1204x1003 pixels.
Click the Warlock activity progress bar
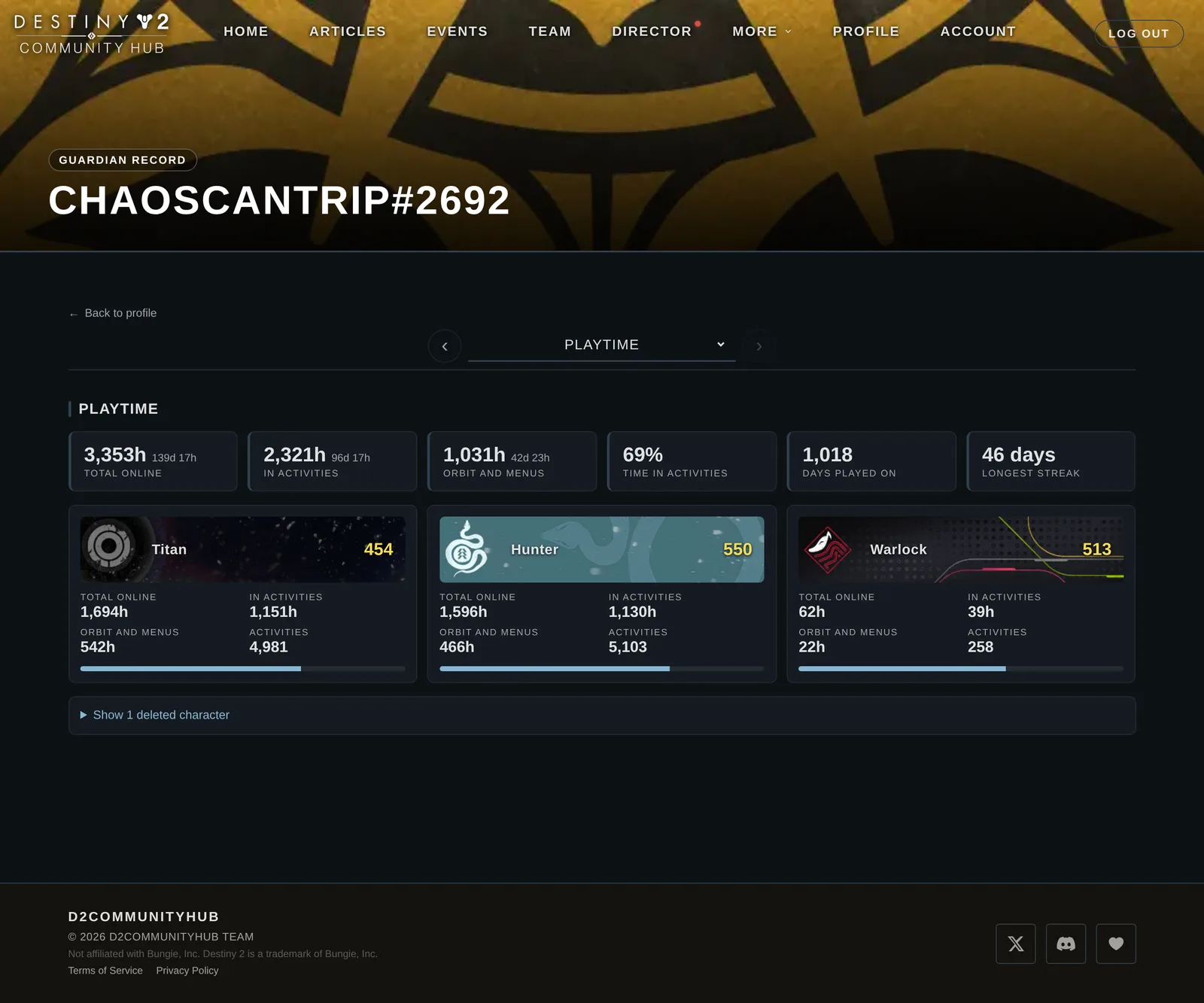(x=961, y=668)
